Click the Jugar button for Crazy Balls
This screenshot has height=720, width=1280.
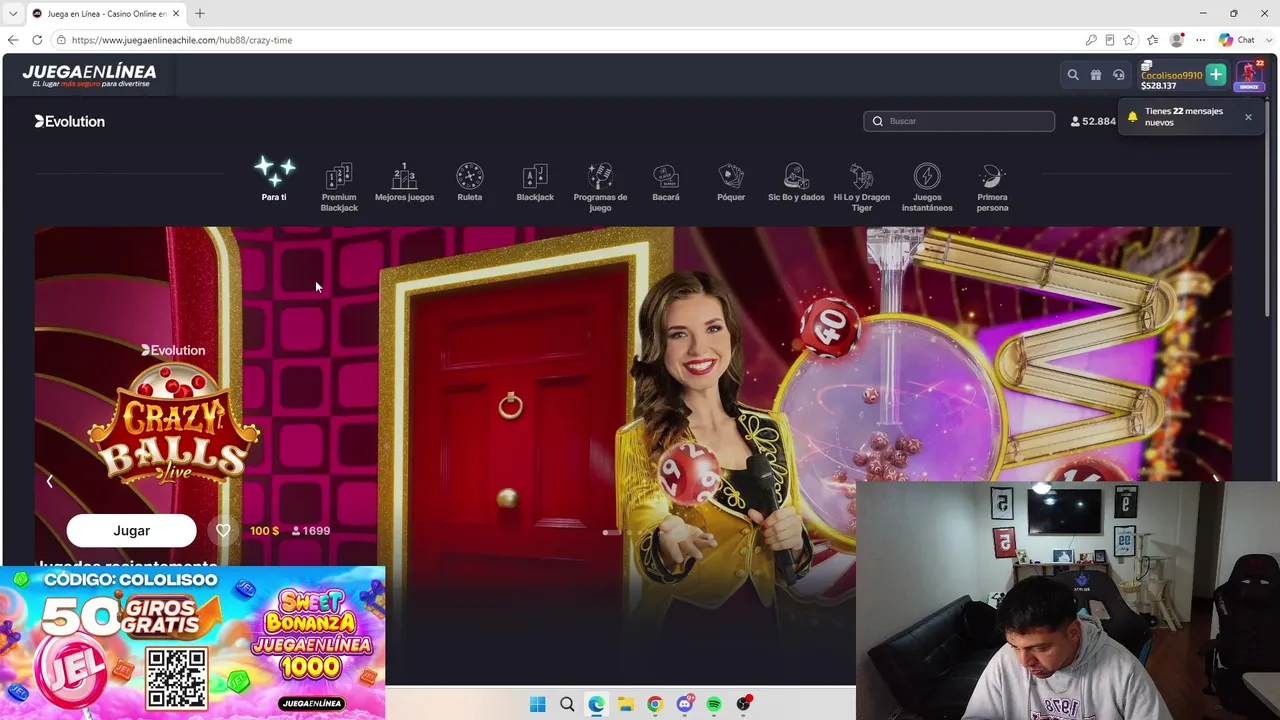pos(131,531)
